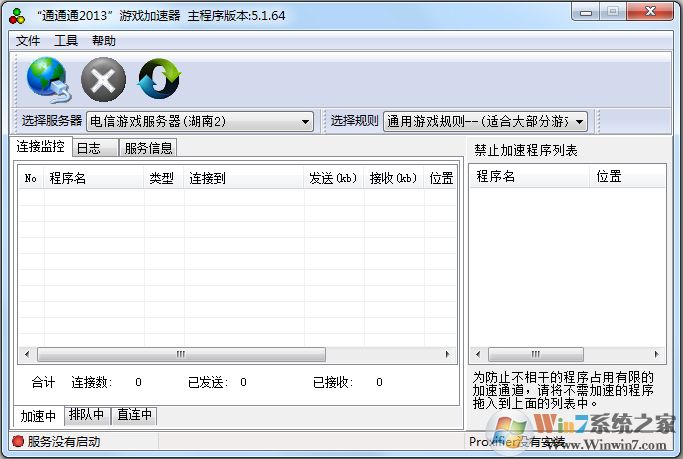Select the 直连中 bottom tab

click(134, 415)
